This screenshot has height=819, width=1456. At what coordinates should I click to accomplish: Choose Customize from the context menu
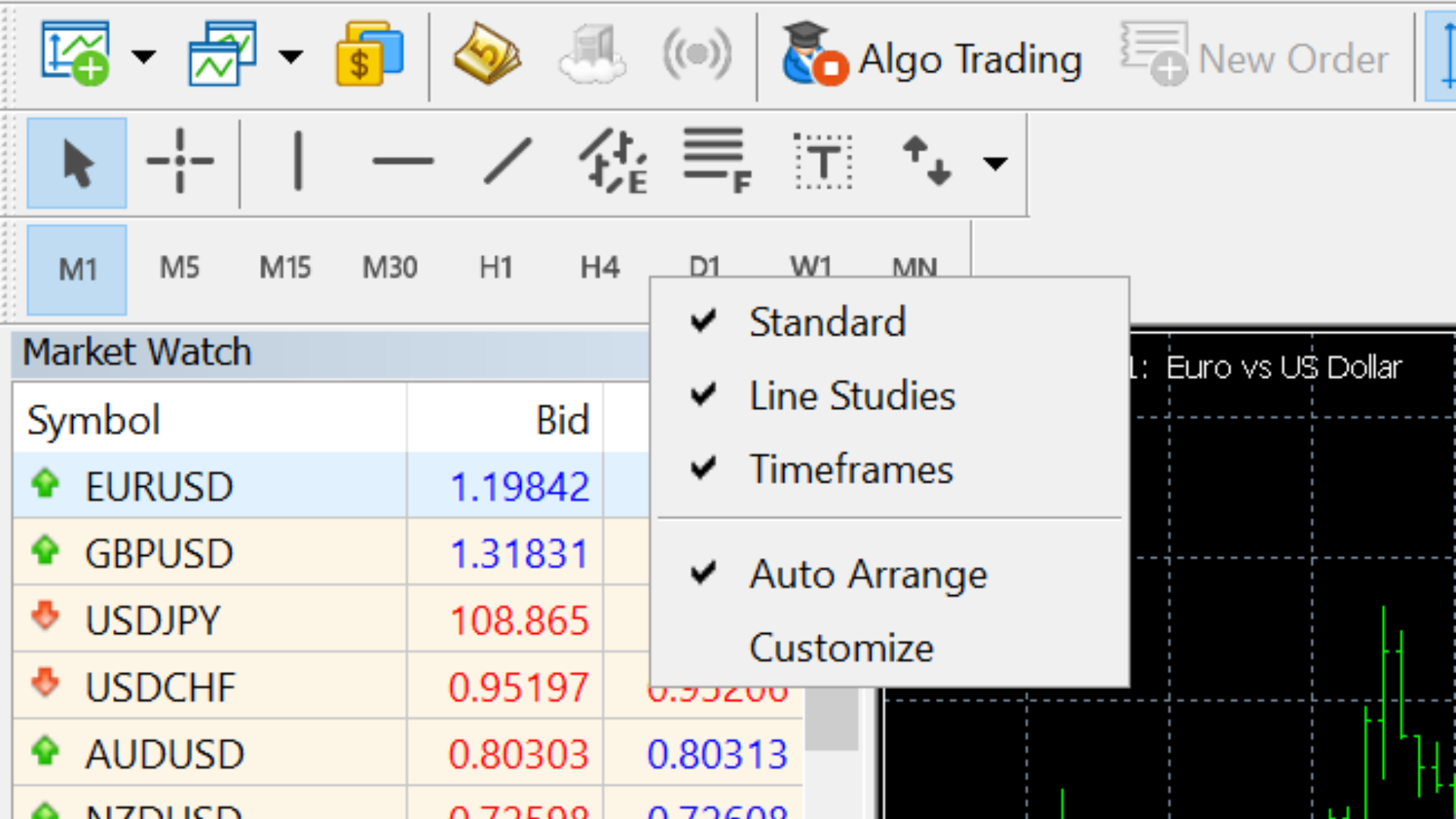889,647
